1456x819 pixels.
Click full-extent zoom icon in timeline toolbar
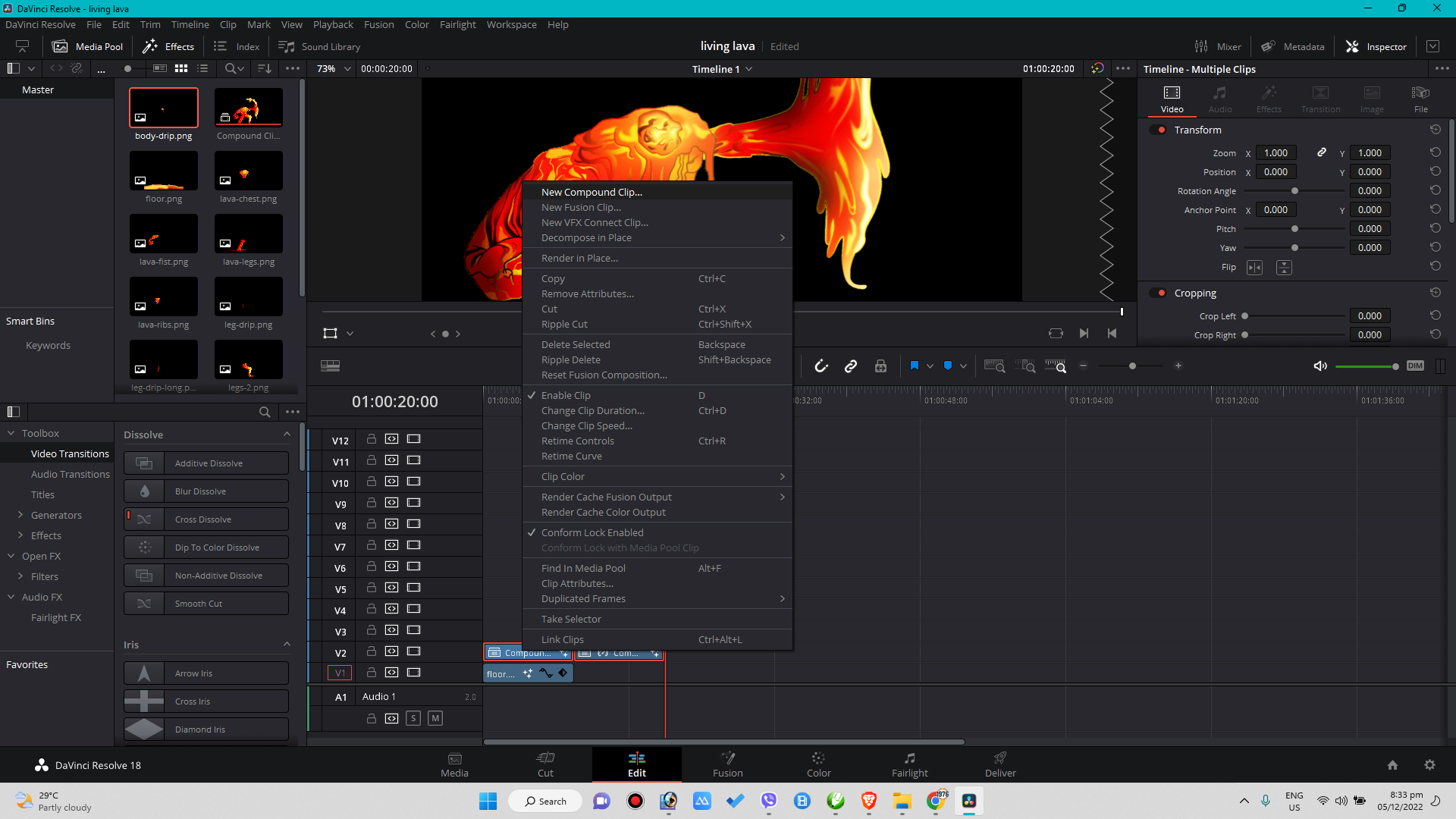(x=994, y=366)
